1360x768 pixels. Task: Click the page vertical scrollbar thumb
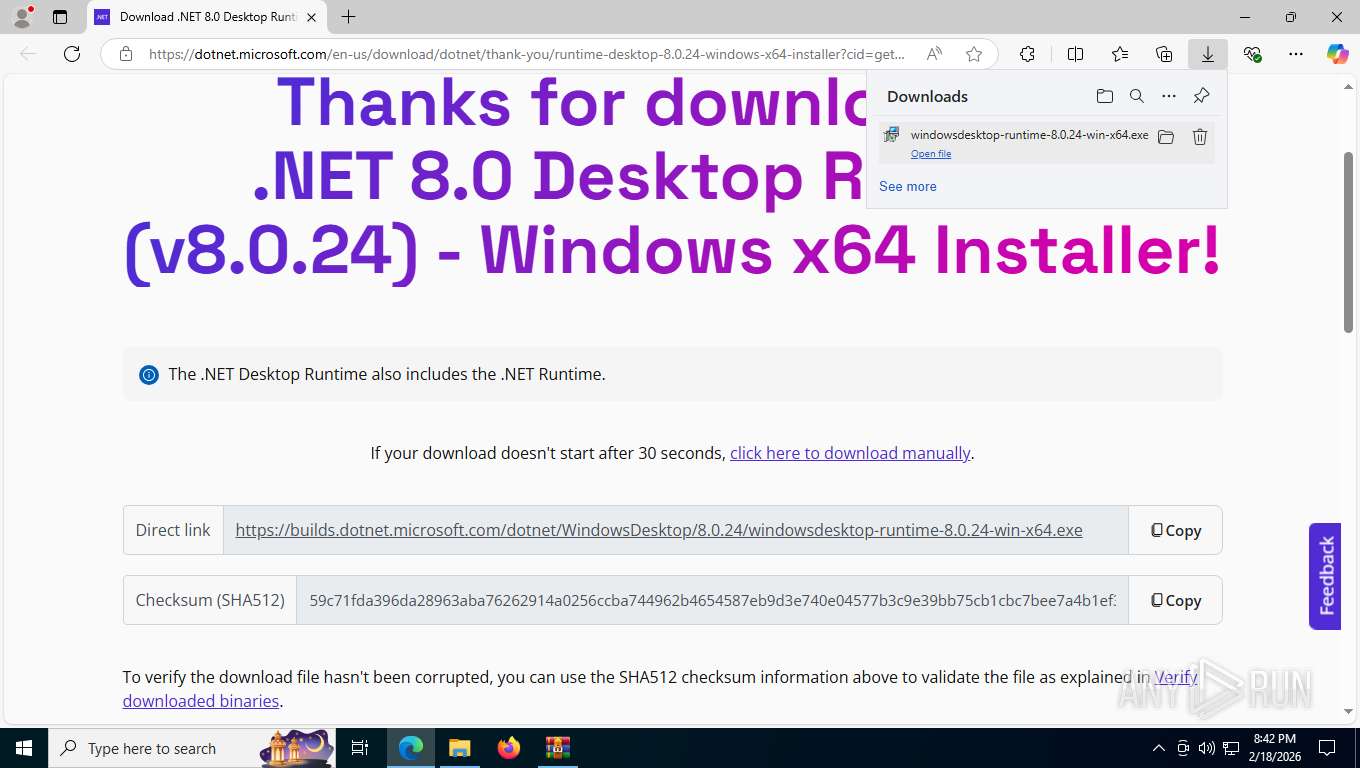1349,242
